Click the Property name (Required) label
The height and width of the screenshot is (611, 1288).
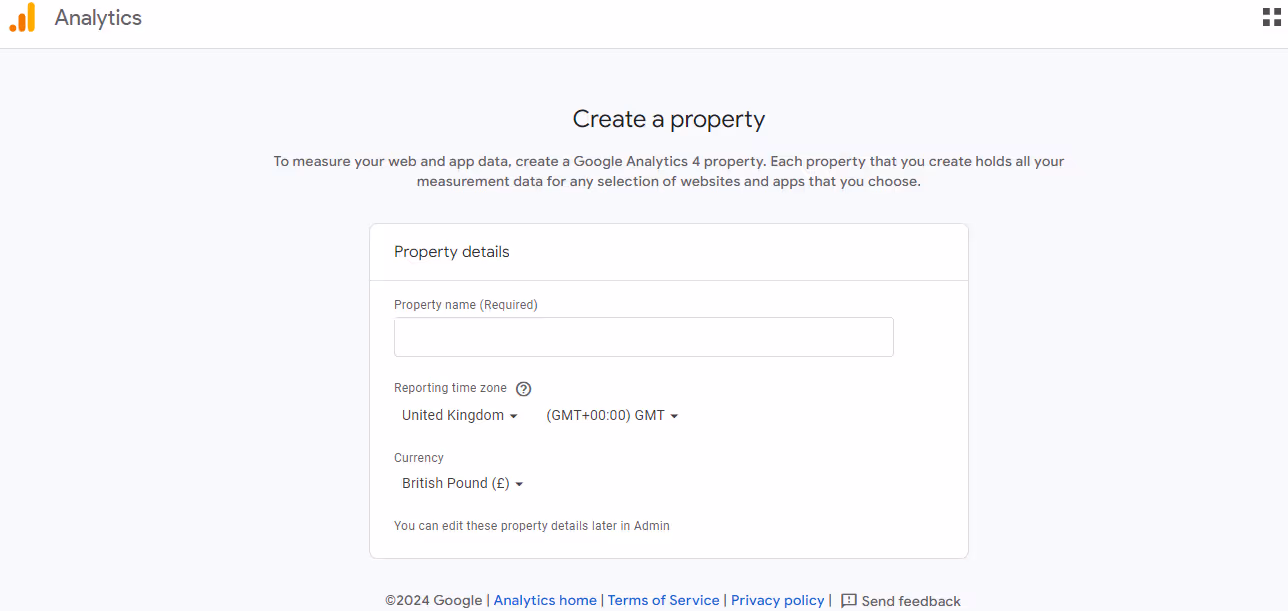pyautogui.click(x=466, y=305)
